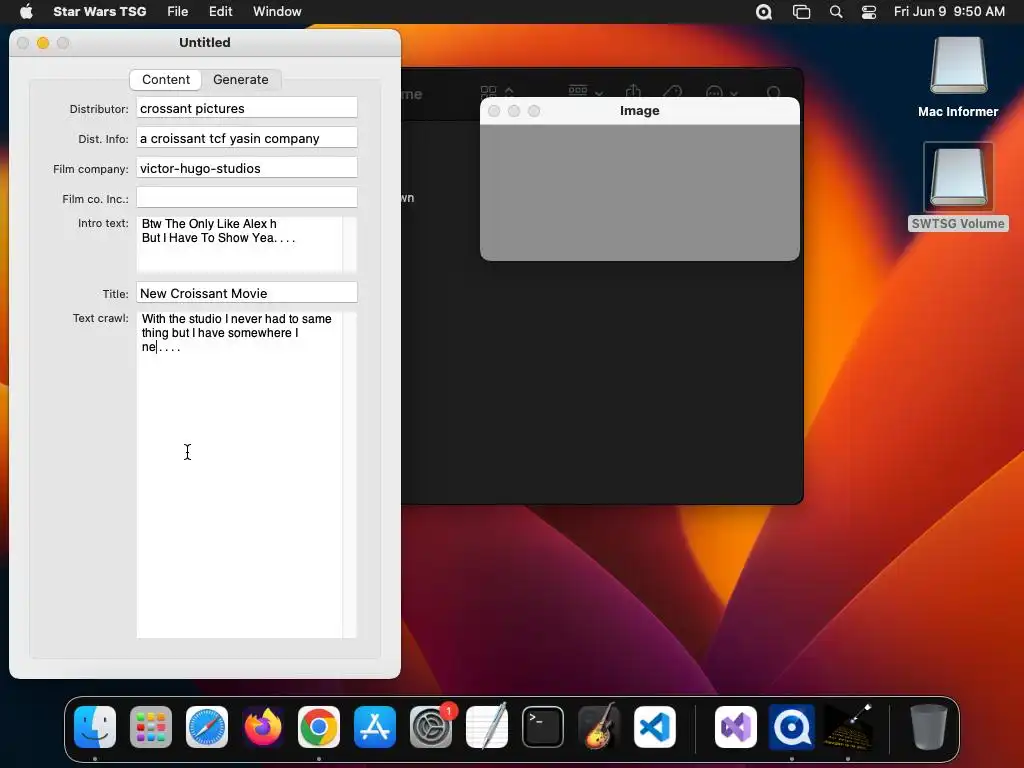Open the Star Wars TSG app menu
This screenshot has height=768, width=1024.
[99, 11]
